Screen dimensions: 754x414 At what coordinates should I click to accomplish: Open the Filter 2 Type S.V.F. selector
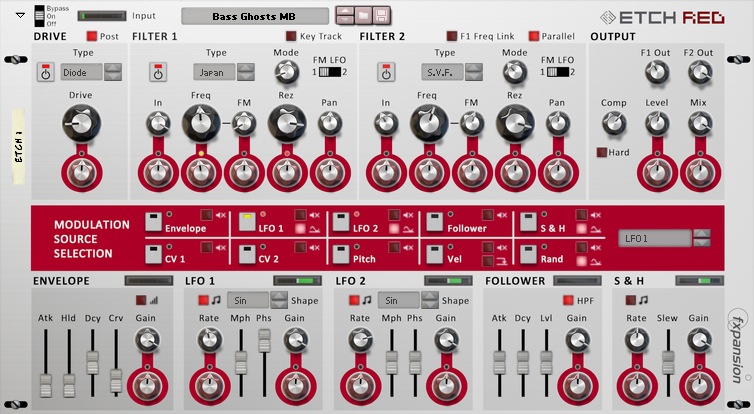(442, 73)
